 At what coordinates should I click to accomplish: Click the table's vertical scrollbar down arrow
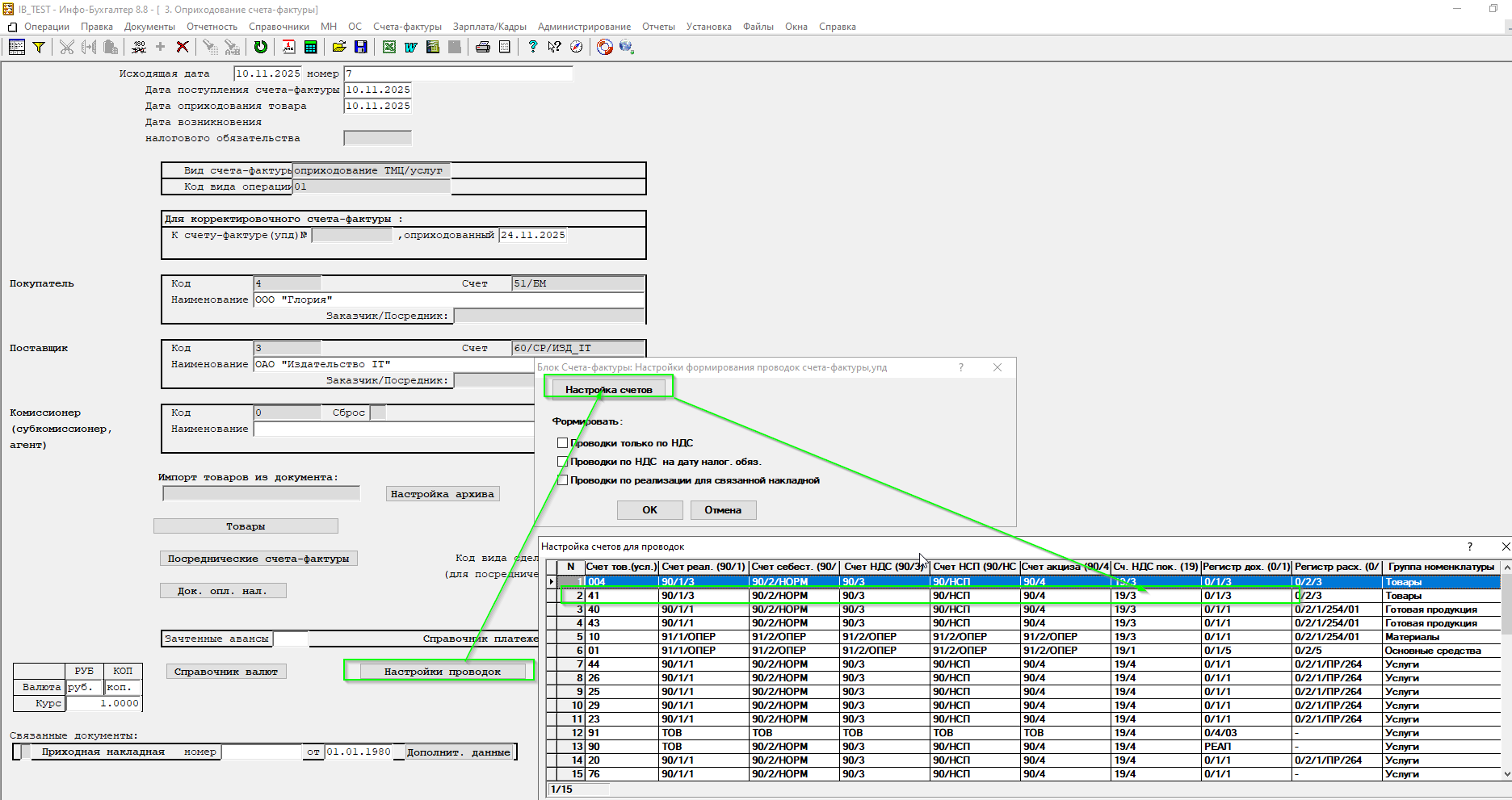(x=1506, y=773)
